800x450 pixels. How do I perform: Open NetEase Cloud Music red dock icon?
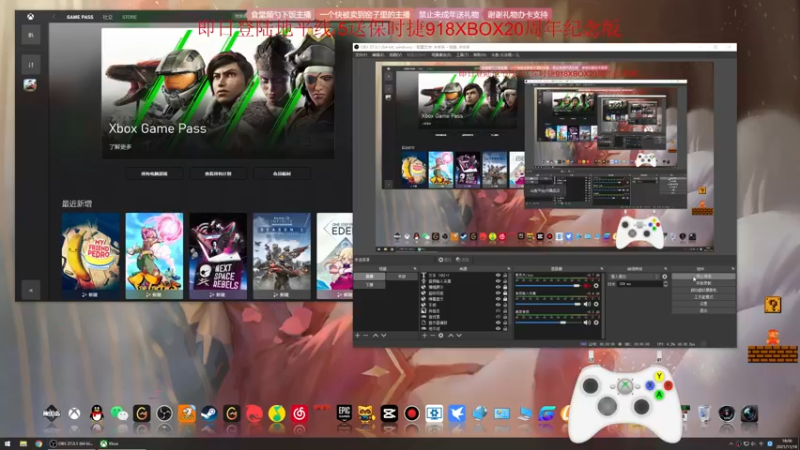[299, 414]
